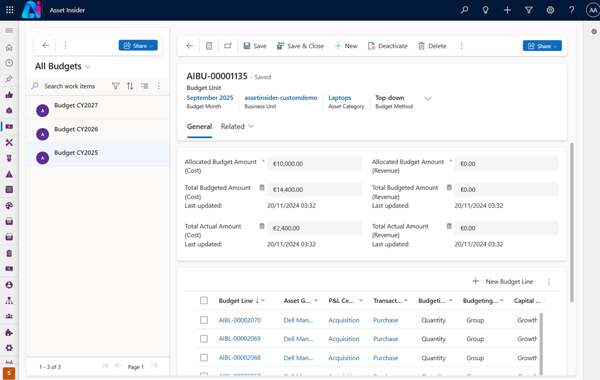Edit Allocated Budget Amount (Cost) field
Image resolution: width=600 pixels, height=380 pixels.
click(315, 164)
